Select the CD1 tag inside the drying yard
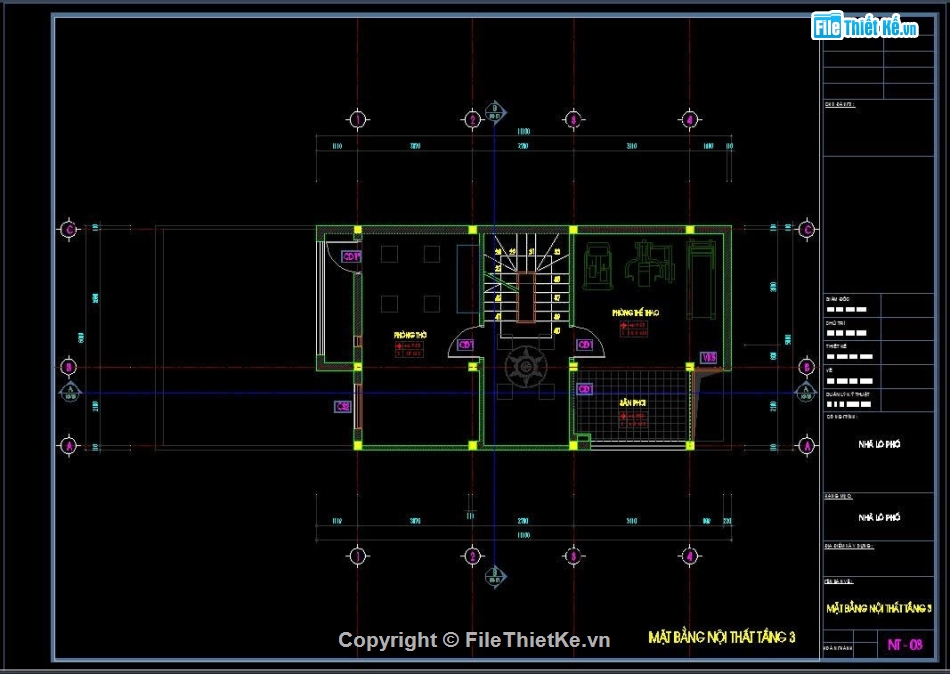This screenshot has width=950, height=674. pos(585,388)
